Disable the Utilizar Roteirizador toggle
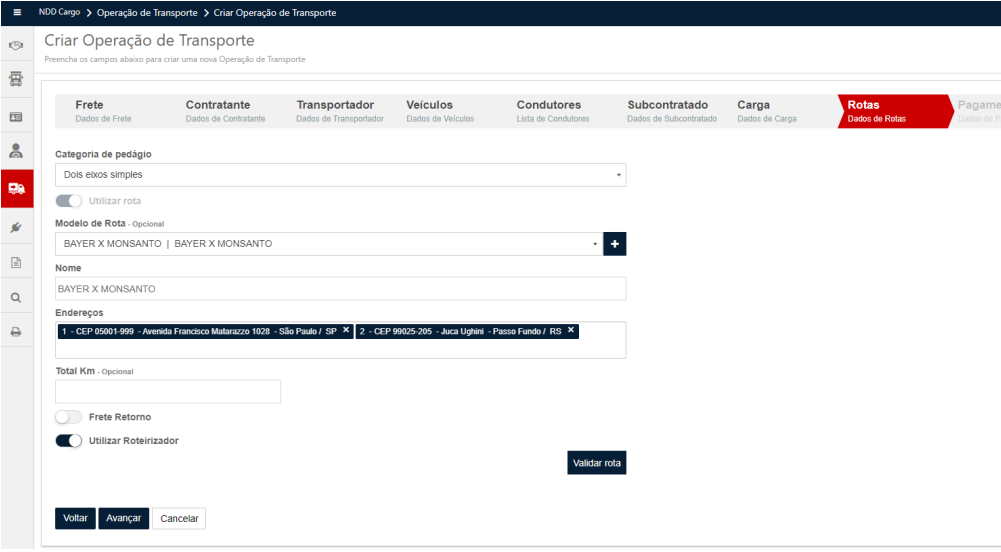 69,441
